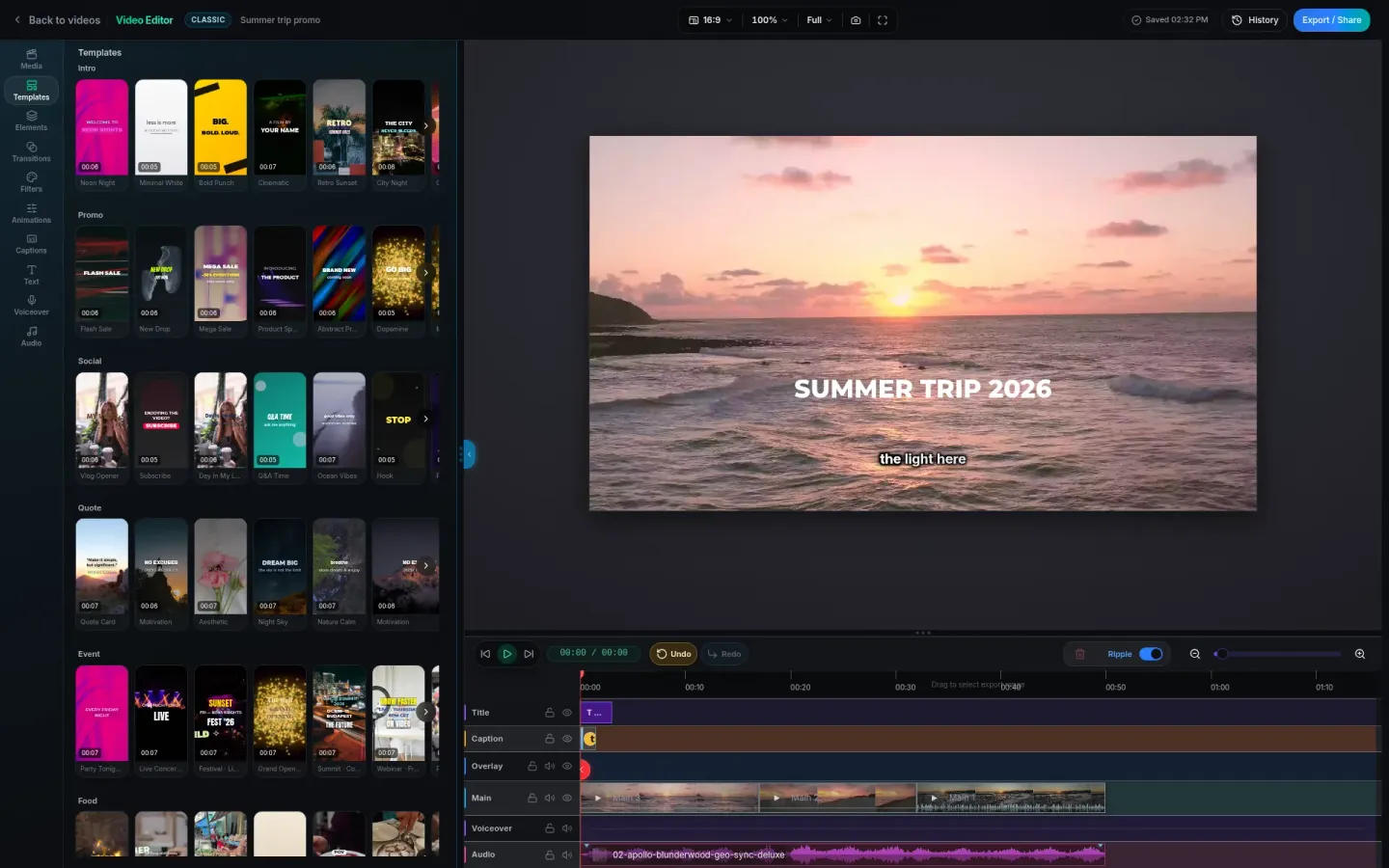Open the Elements panel
The height and width of the screenshot is (868, 1389).
coord(31,121)
